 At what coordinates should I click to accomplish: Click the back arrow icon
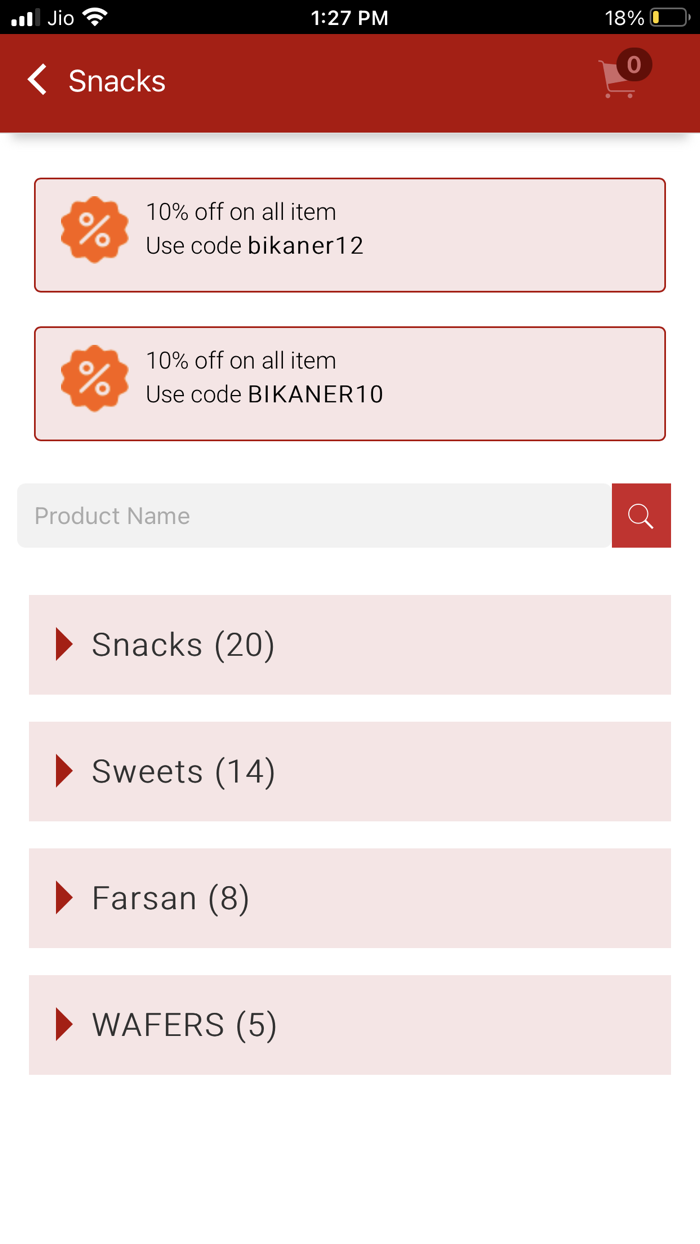[36, 80]
